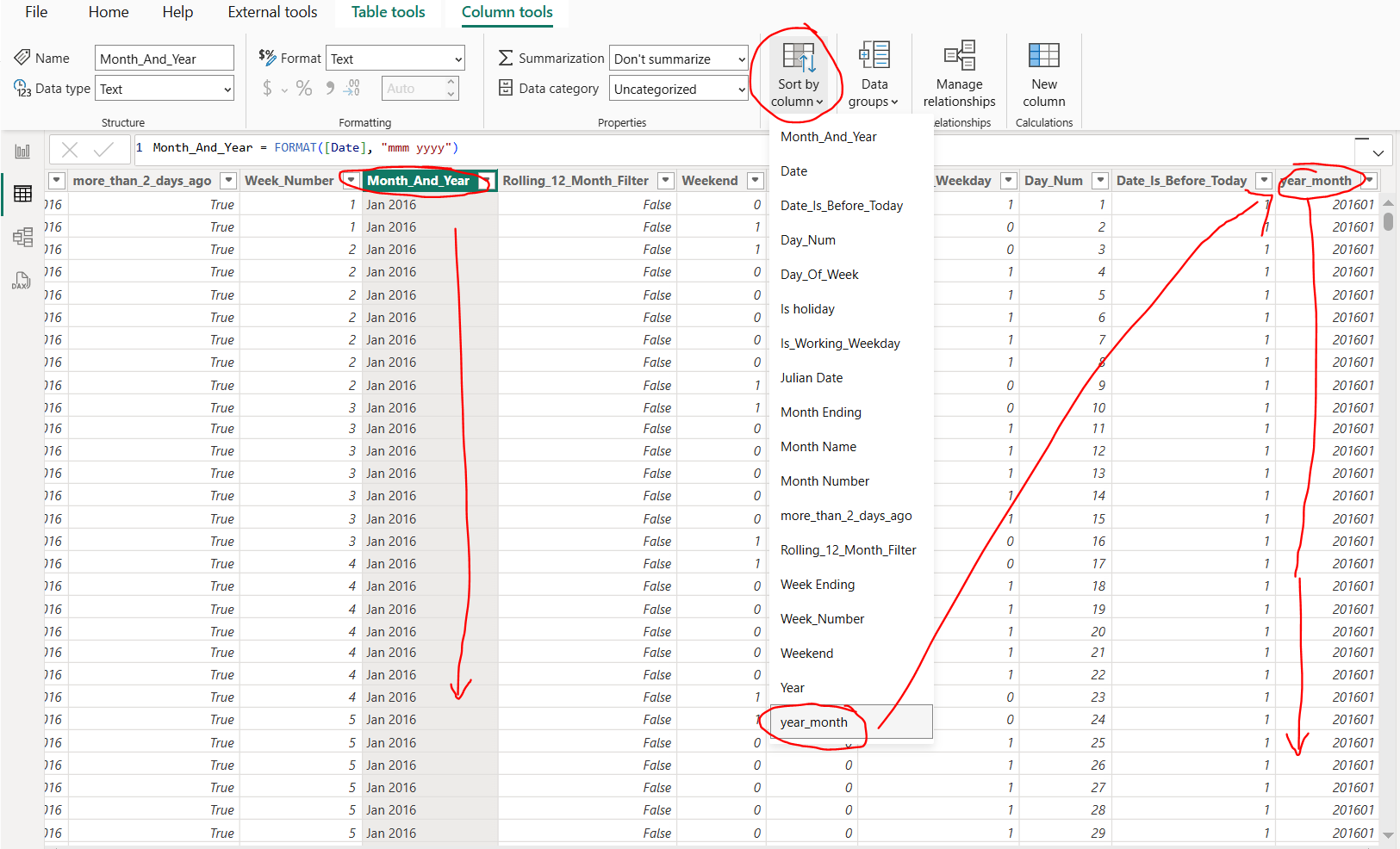Switch to Table view in left sidebar
Viewport: 1400px width, 849px height.
tap(23, 194)
